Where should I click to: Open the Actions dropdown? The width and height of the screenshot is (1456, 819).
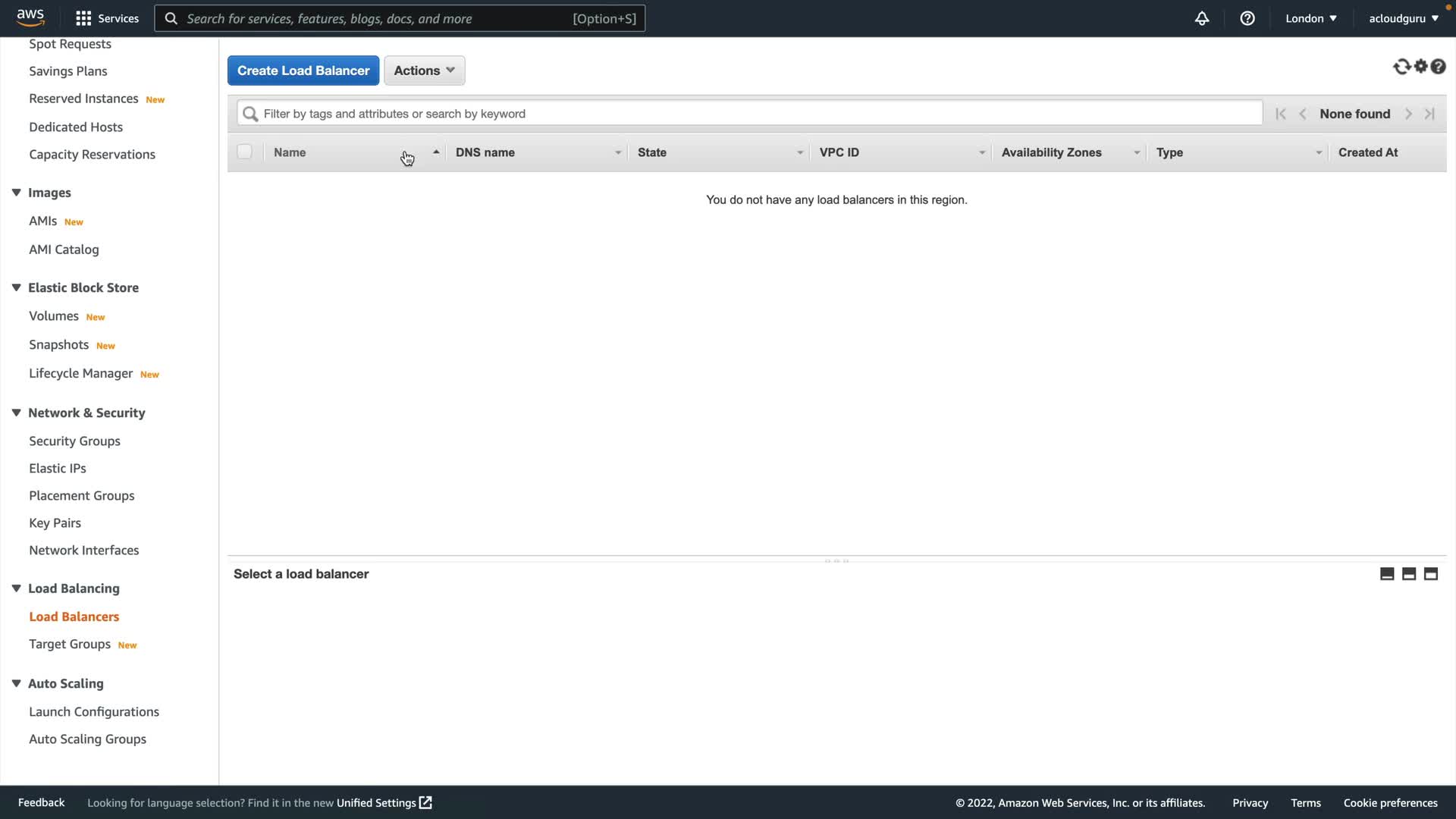click(424, 71)
